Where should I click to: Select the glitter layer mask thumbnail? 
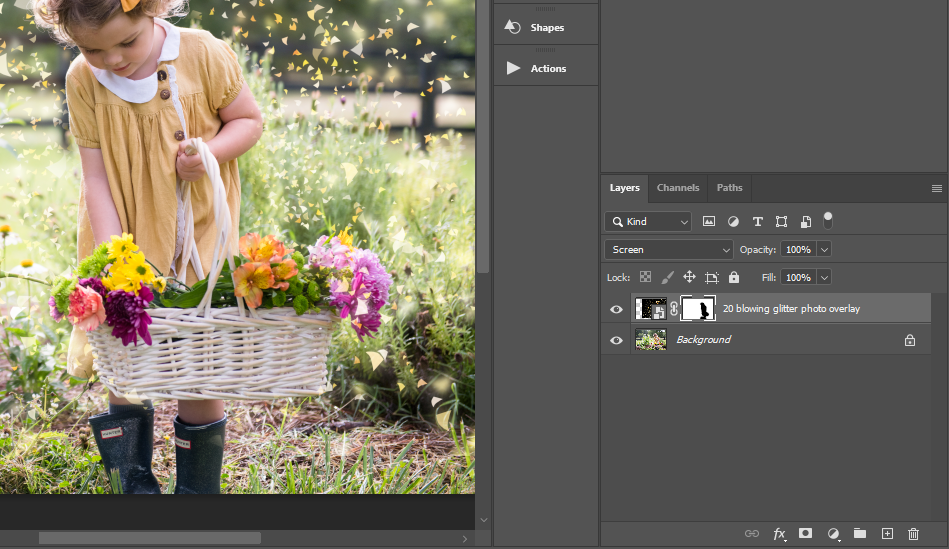(x=698, y=309)
